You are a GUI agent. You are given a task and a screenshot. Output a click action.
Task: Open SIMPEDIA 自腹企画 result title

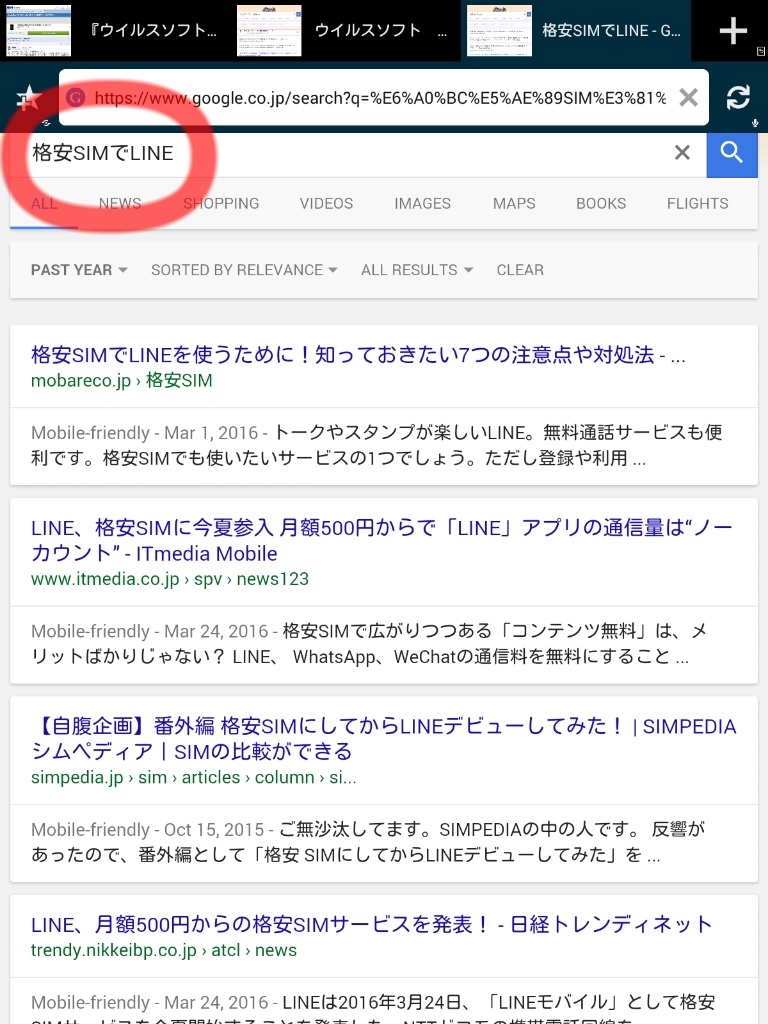[x=383, y=739]
